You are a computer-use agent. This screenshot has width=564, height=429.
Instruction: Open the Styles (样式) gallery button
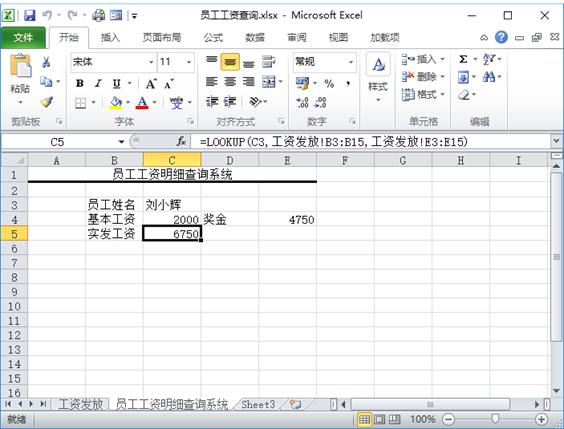point(378,77)
